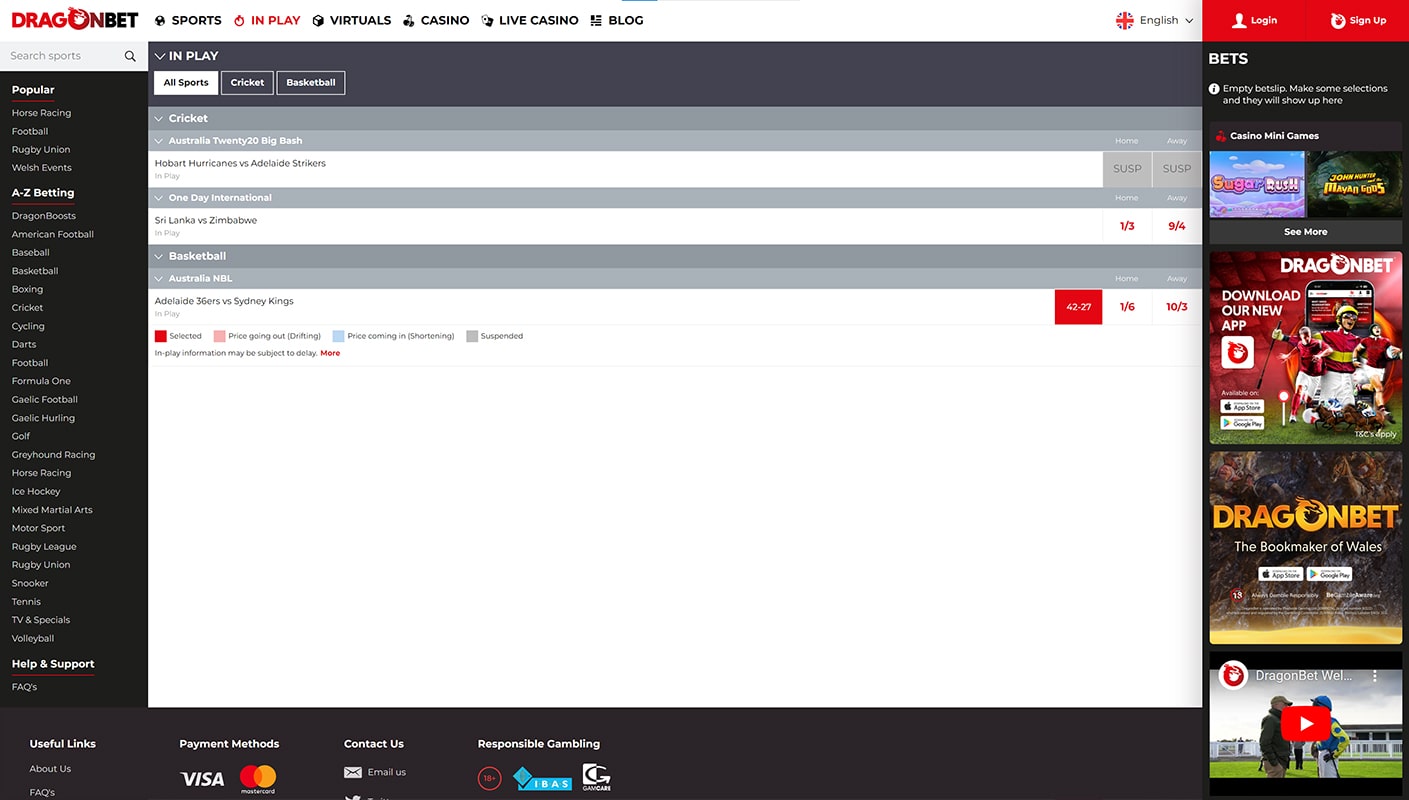1409x800 pixels.
Task: Click the Mastercard payment icon in the footer
Action: 258,779
